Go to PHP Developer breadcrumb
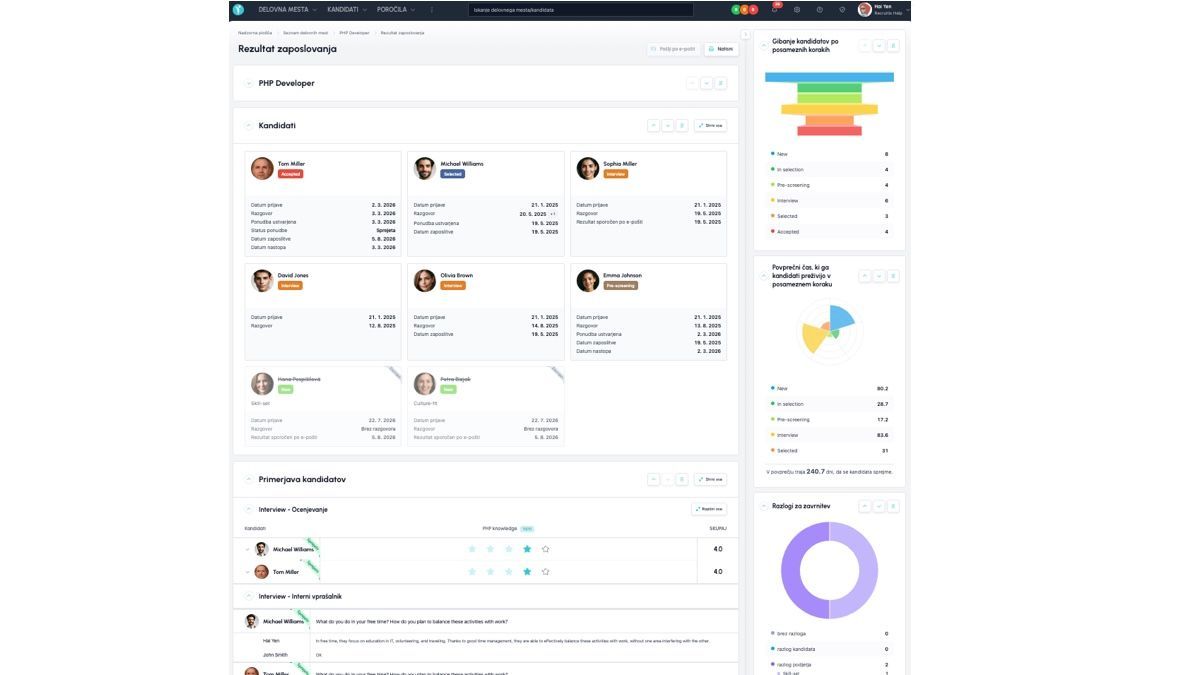 354,33
